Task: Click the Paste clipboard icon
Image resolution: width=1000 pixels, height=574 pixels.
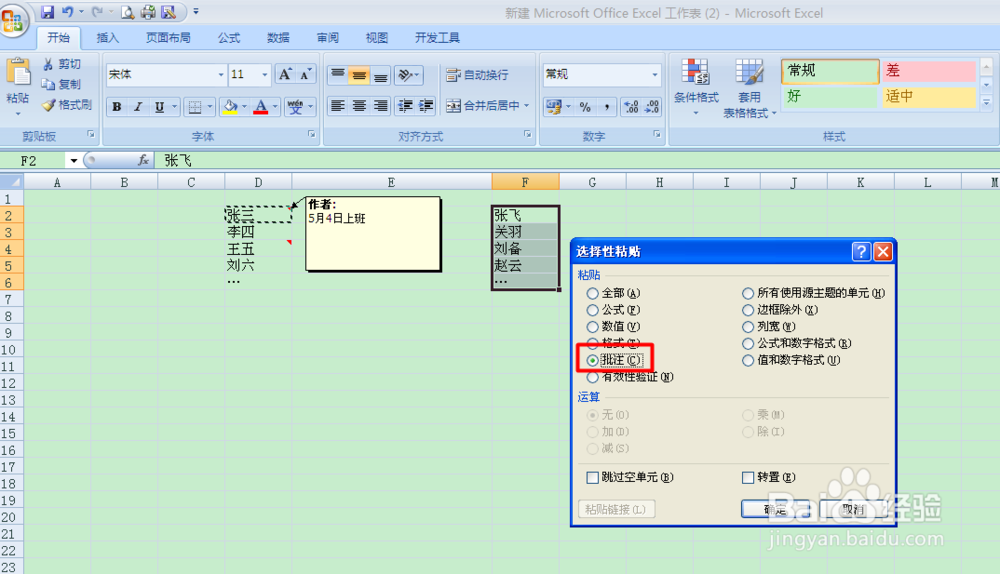Action: click(18, 73)
